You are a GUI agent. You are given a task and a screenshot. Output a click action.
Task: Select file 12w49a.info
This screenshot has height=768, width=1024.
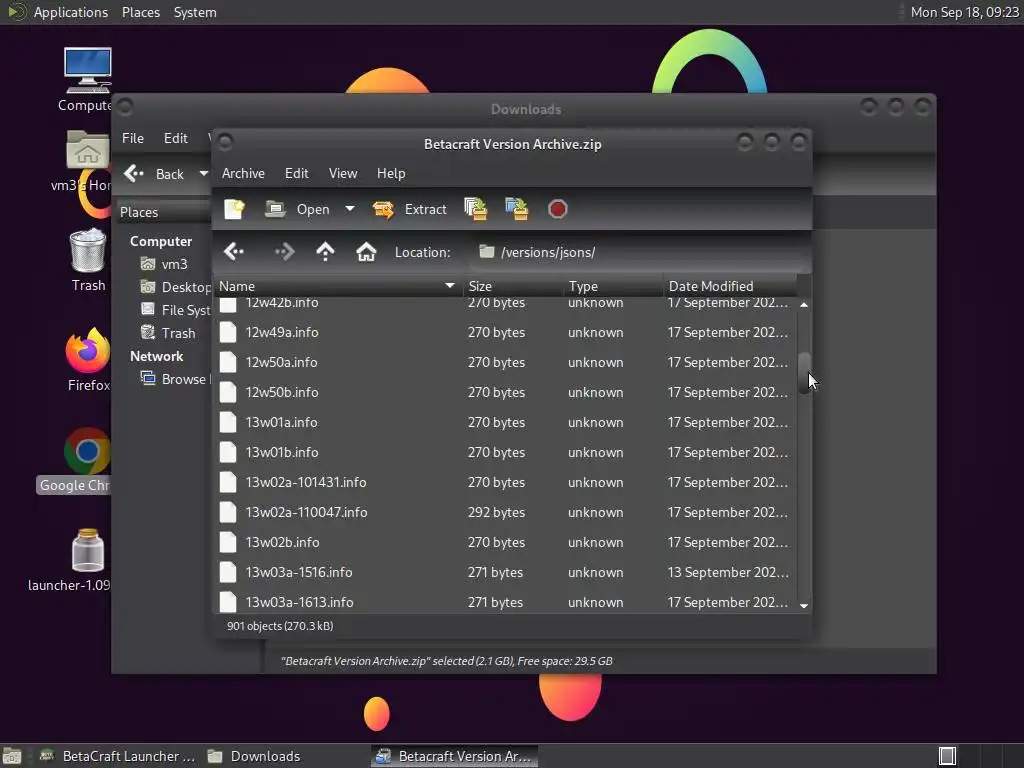[505, 332]
